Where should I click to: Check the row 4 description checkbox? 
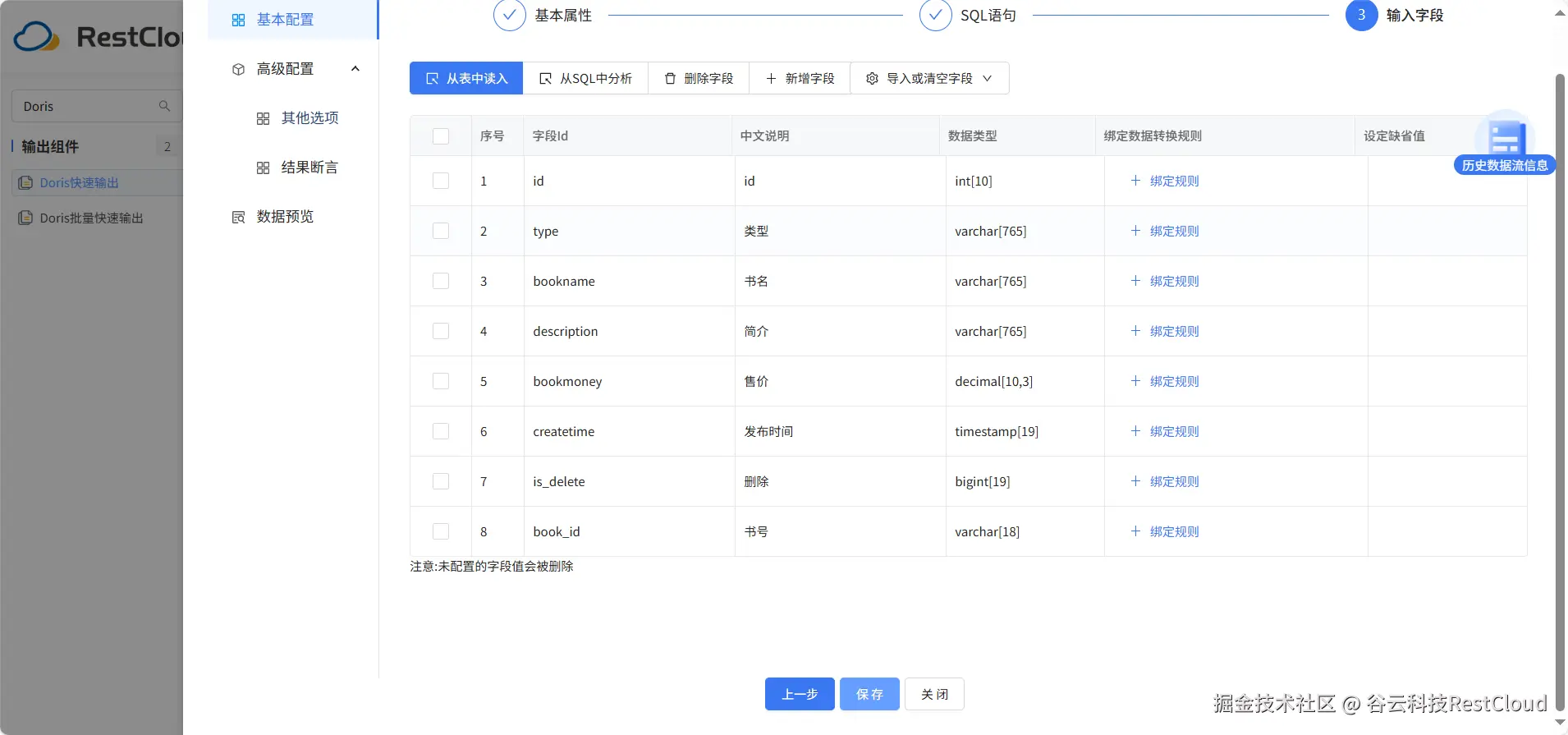[441, 331]
